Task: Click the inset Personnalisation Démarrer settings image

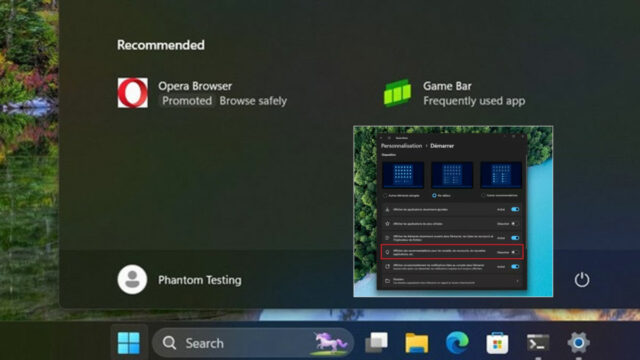Action: pyautogui.click(x=453, y=211)
